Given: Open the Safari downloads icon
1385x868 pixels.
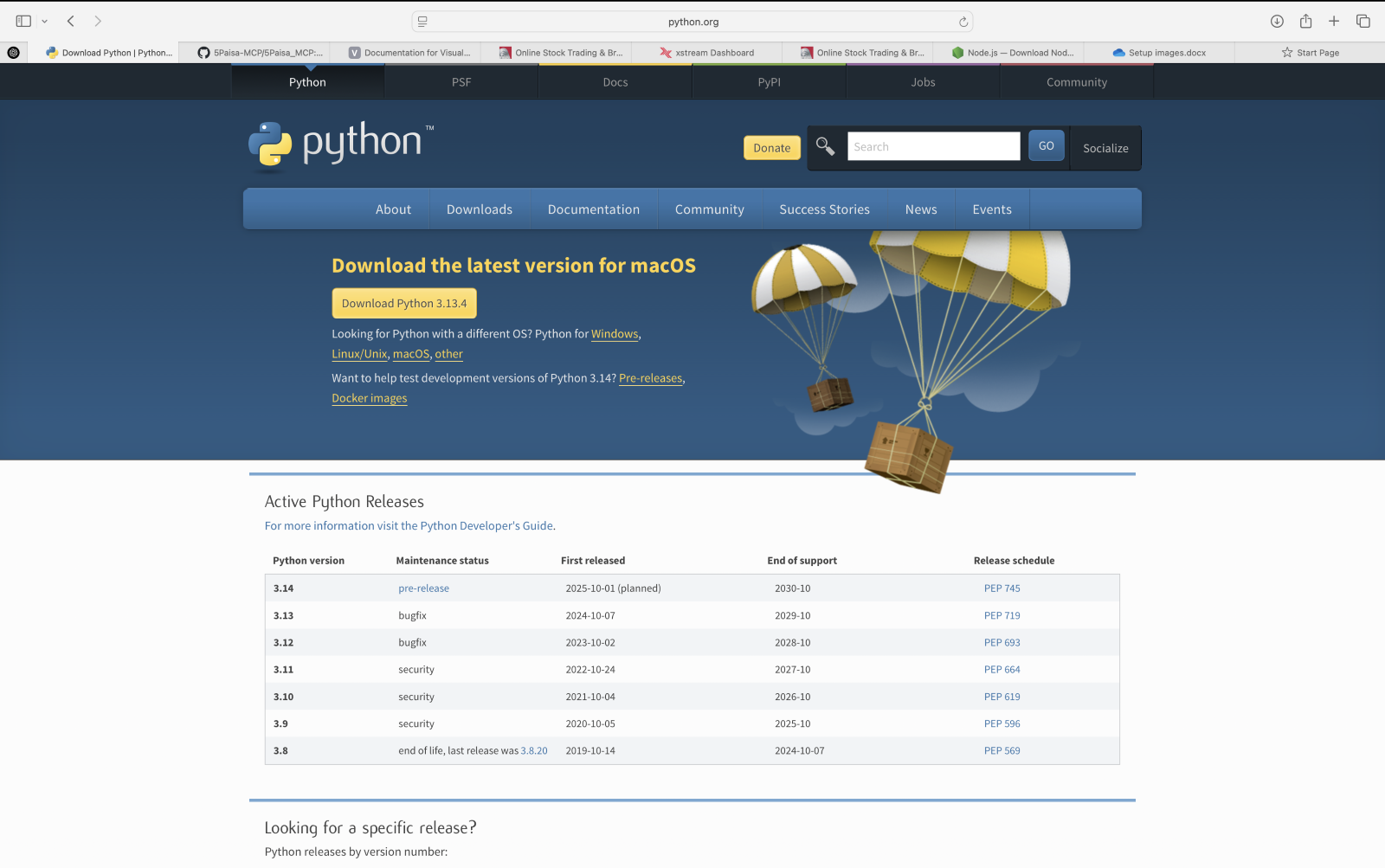Looking at the screenshot, I should click(1277, 21).
